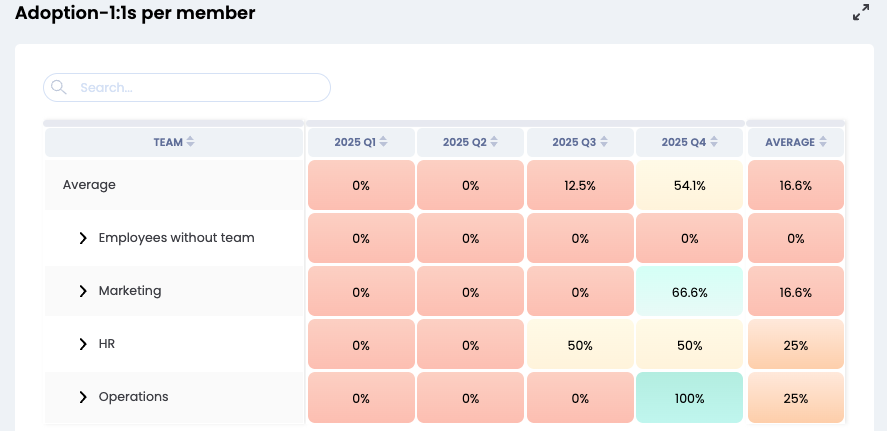
Task: Sort by the AVERAGE column arrows
Action: (822, 143)
